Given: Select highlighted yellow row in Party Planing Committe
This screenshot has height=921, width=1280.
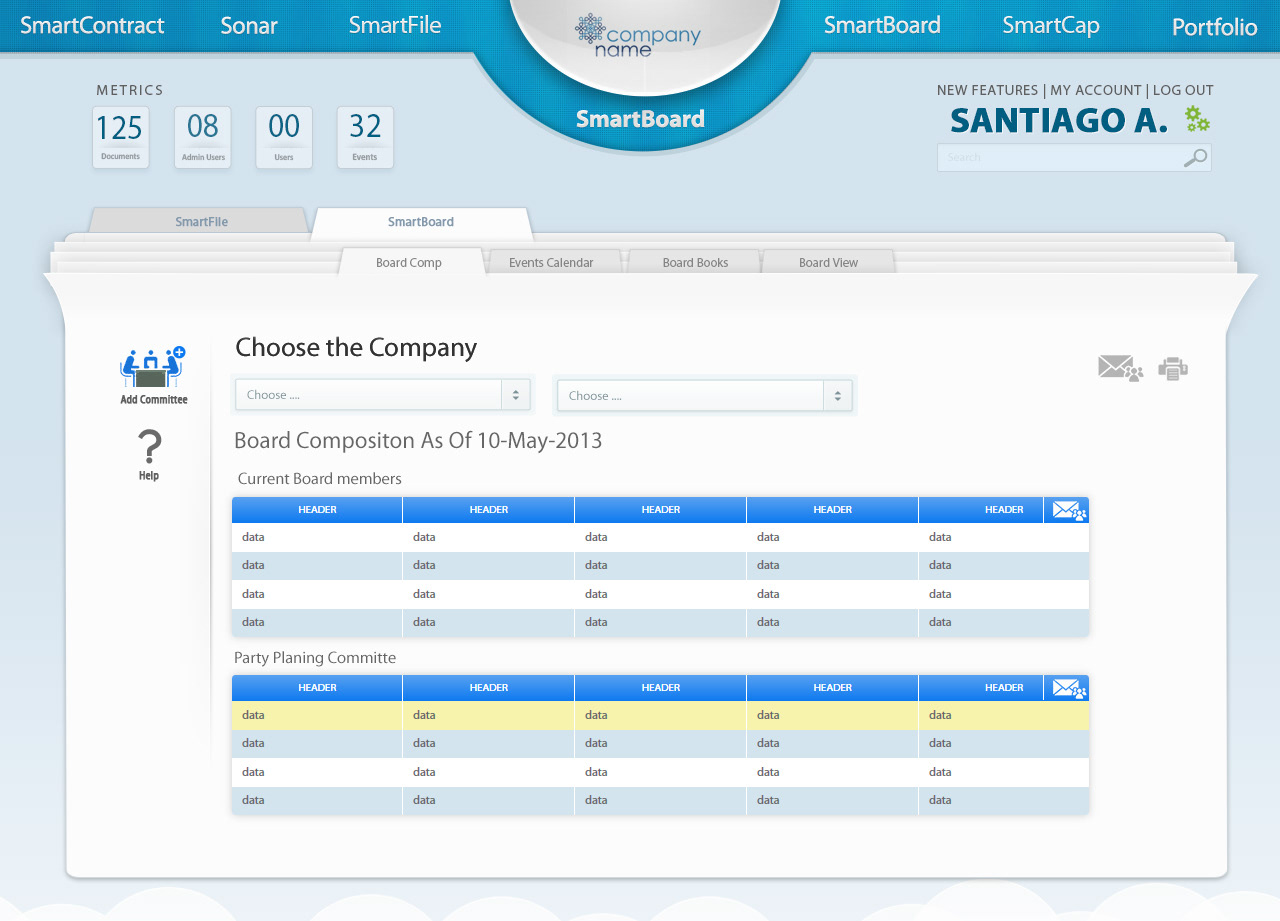Looking at the screenshot, I should pos(660,716).
